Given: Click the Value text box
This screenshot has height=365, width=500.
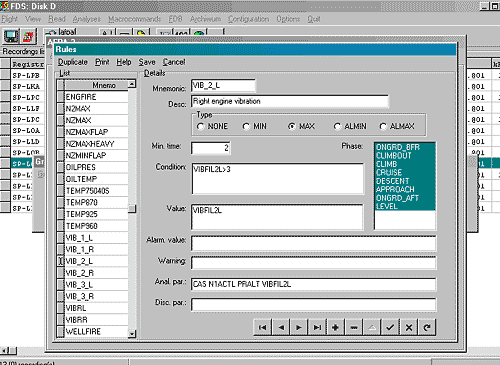Looking at the screenshot, I should [x=277, y=217].
